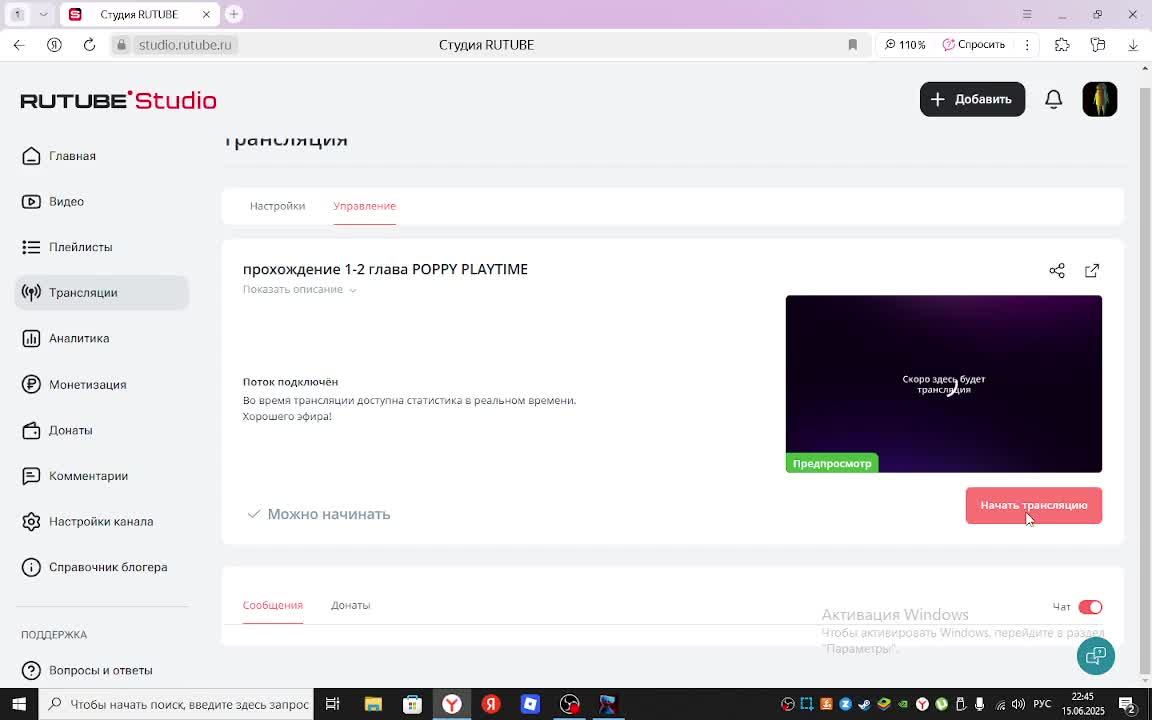
Task: Click the Начать трансляцию button
Action: pos(1033,505)
